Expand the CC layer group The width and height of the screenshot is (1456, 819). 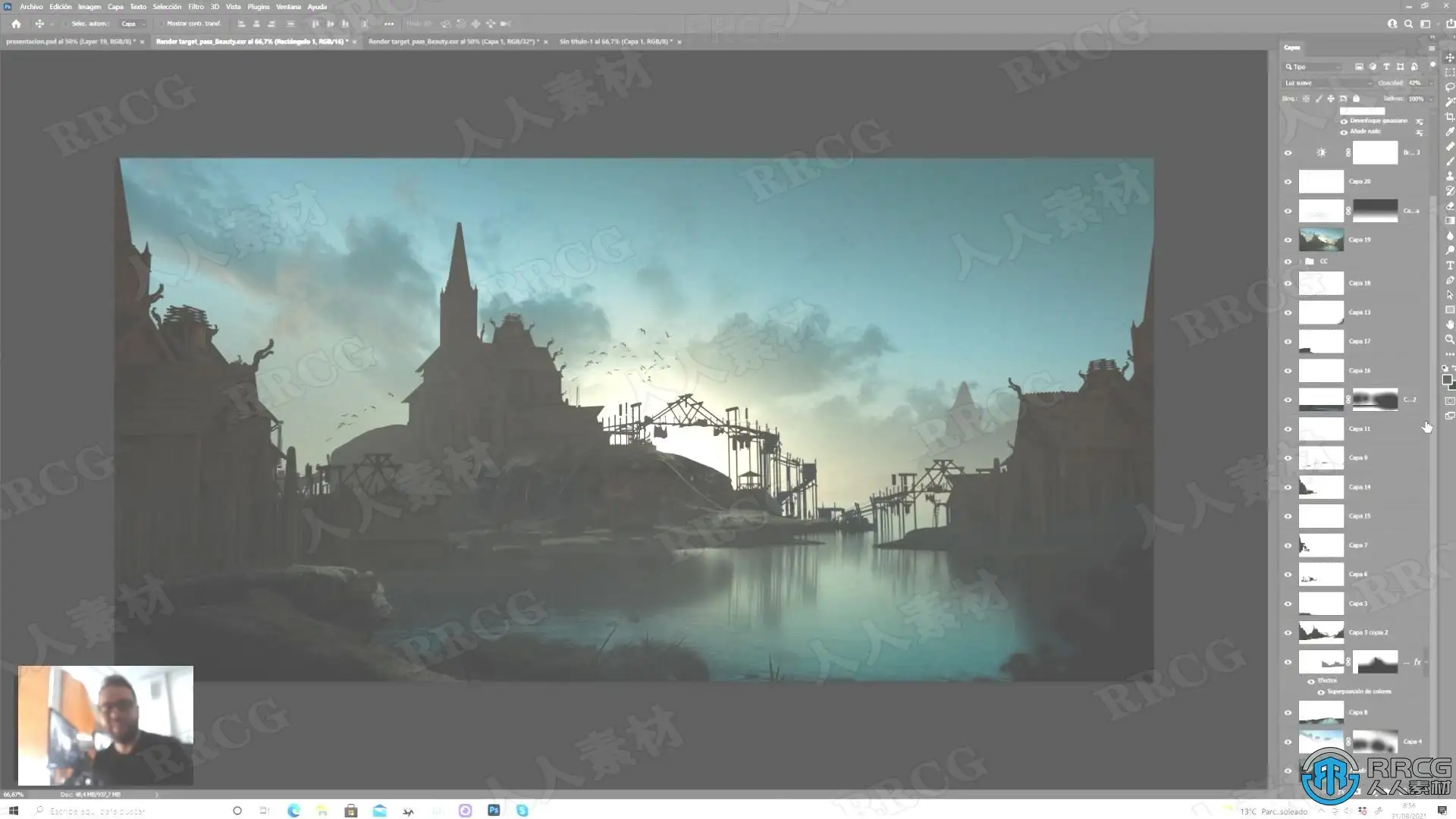[x=1301, y=262]
